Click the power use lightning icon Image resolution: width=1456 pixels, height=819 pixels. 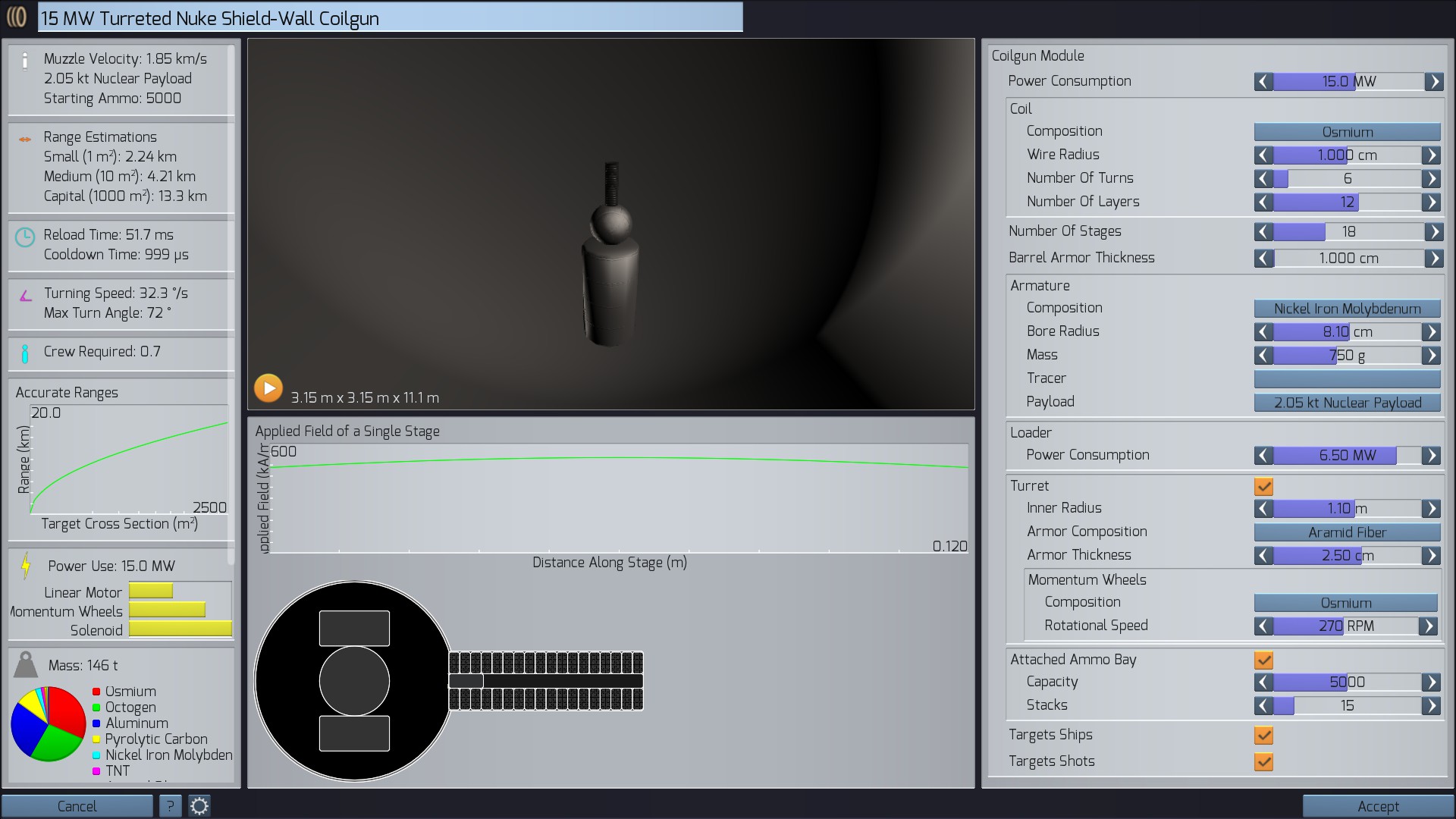point(26,566)
